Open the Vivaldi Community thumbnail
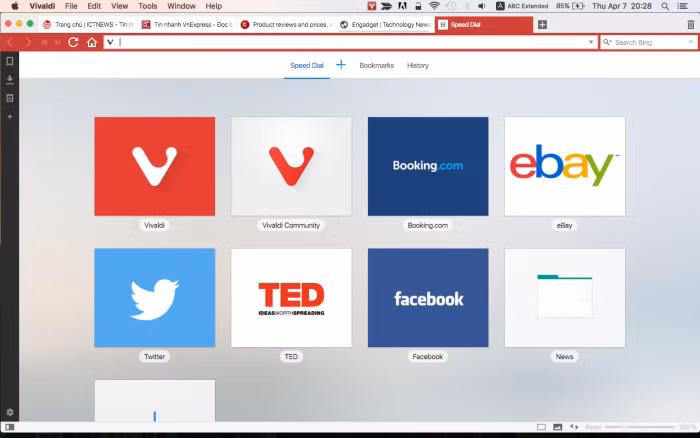The image size is (700, 438). pyautogui.click(x=292, y=166)
